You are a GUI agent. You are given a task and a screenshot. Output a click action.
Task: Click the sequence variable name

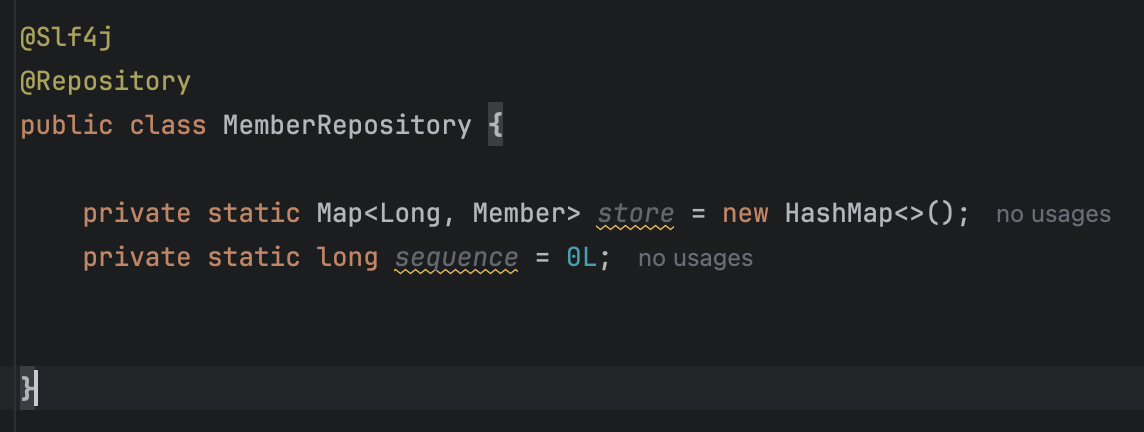click(x=456, y=257)
